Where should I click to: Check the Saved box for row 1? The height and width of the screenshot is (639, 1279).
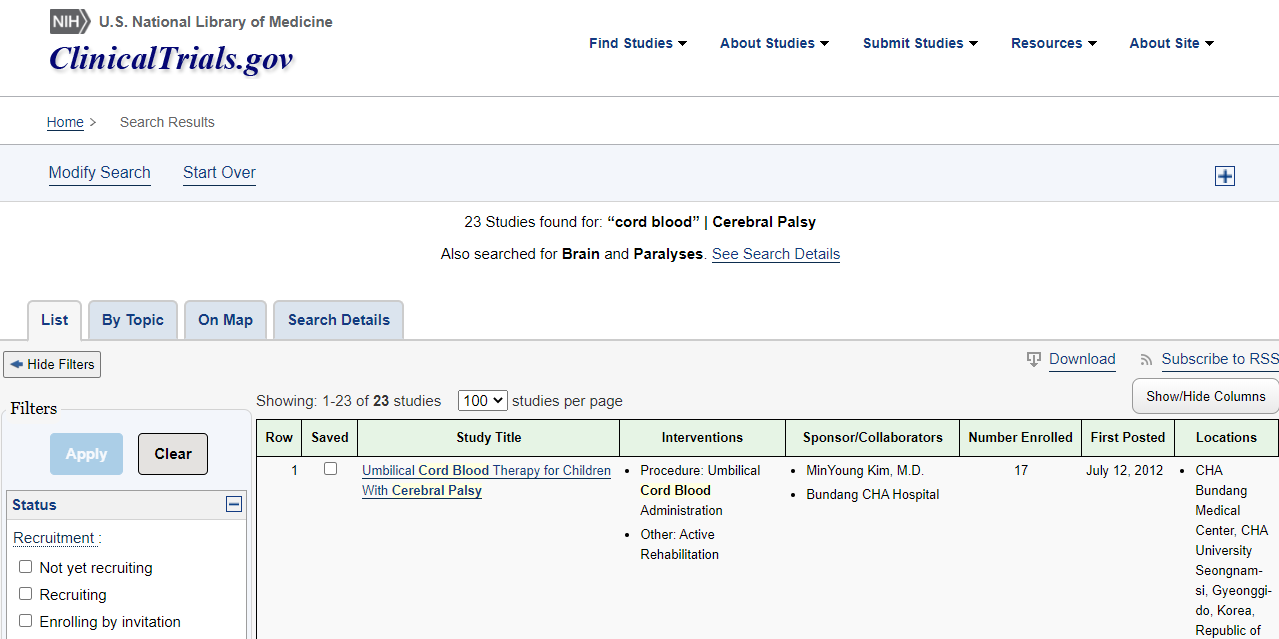click(330, 469)
